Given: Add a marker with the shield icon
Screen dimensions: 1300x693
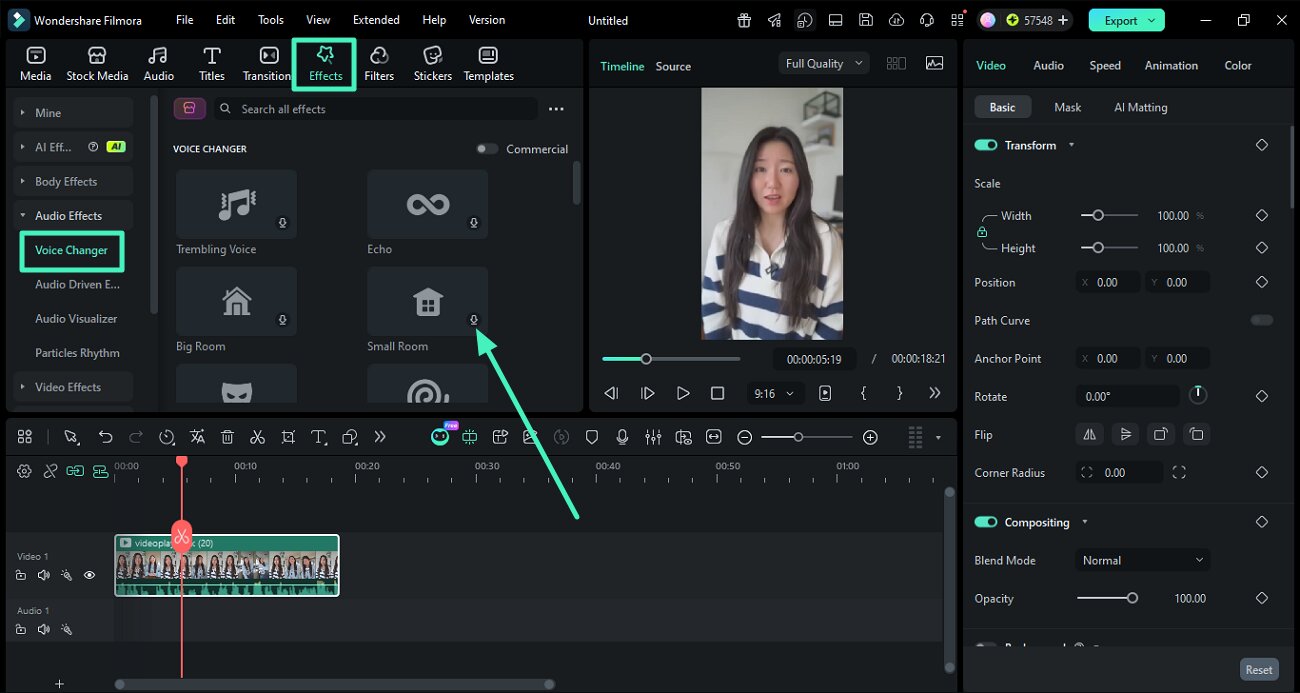Looking at the screenshot, I should click(592, 437).
